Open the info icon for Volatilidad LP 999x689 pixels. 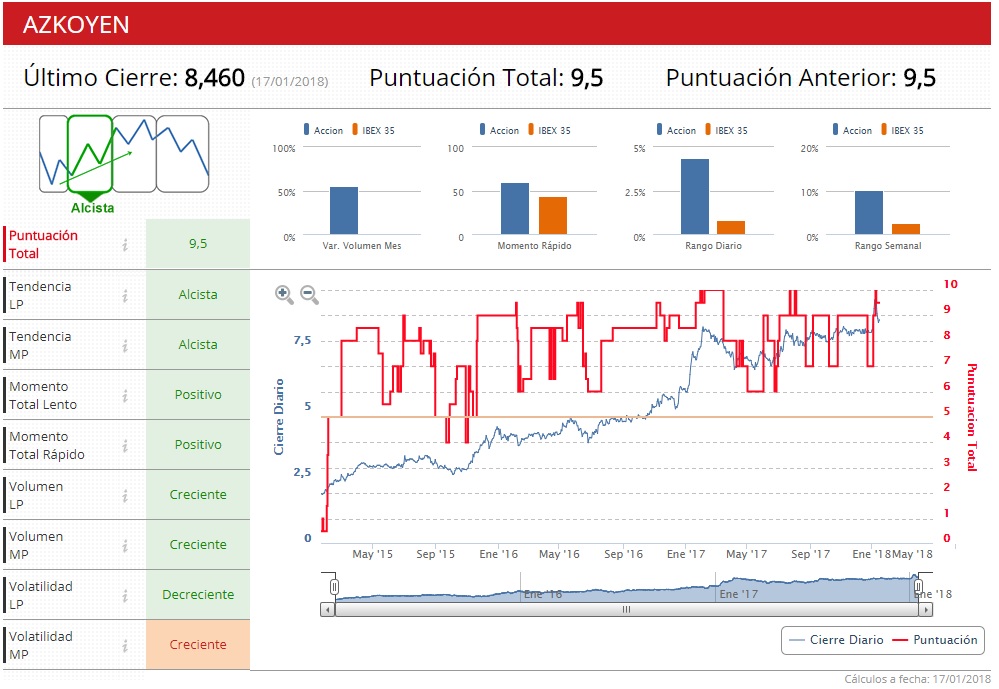point(125,596)
